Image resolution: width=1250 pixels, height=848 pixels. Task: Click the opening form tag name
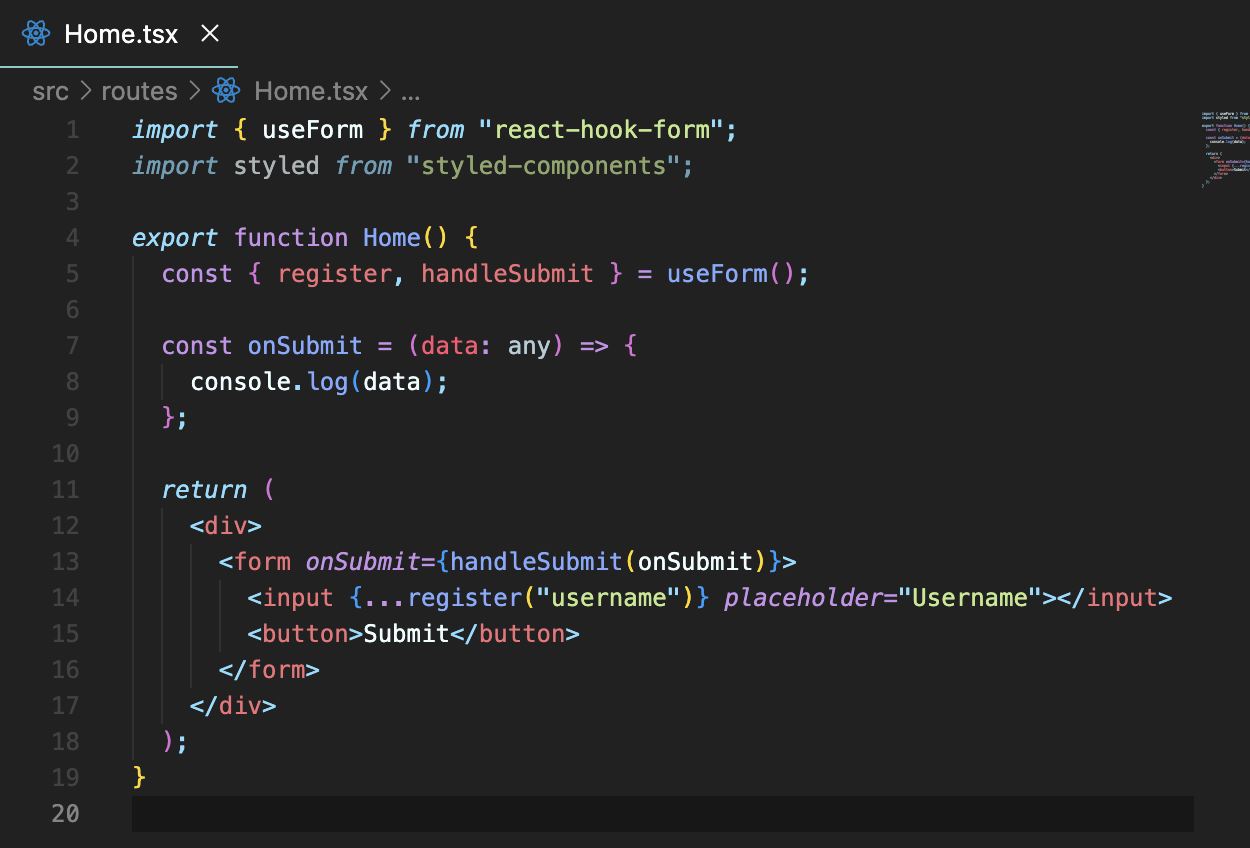tap(263, 562)
